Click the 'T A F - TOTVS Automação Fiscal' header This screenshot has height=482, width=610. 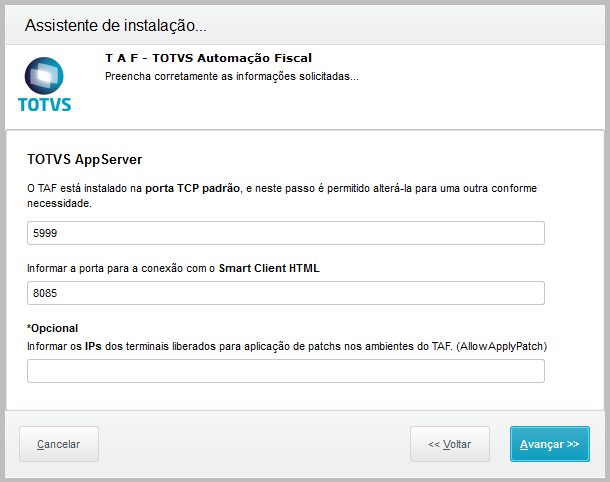click(x=208, y=59)
